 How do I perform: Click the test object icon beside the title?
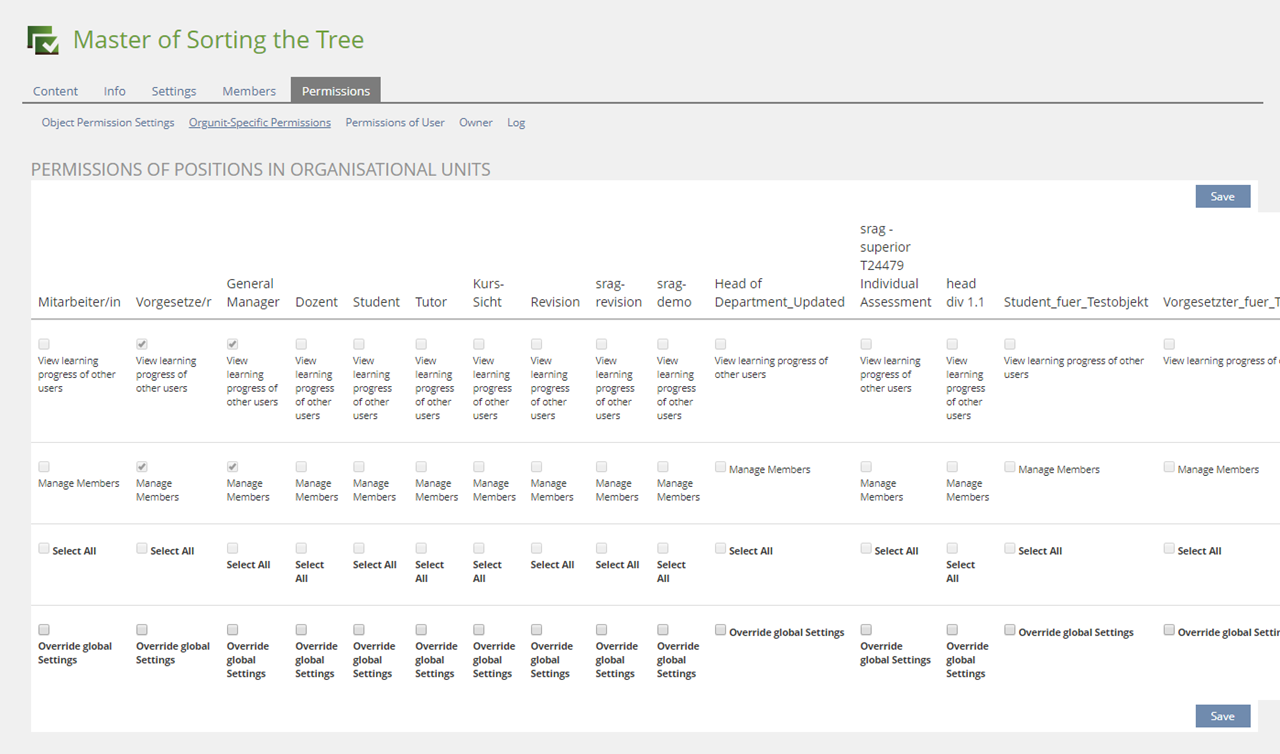pyautogui.click(x=43, y=40)
